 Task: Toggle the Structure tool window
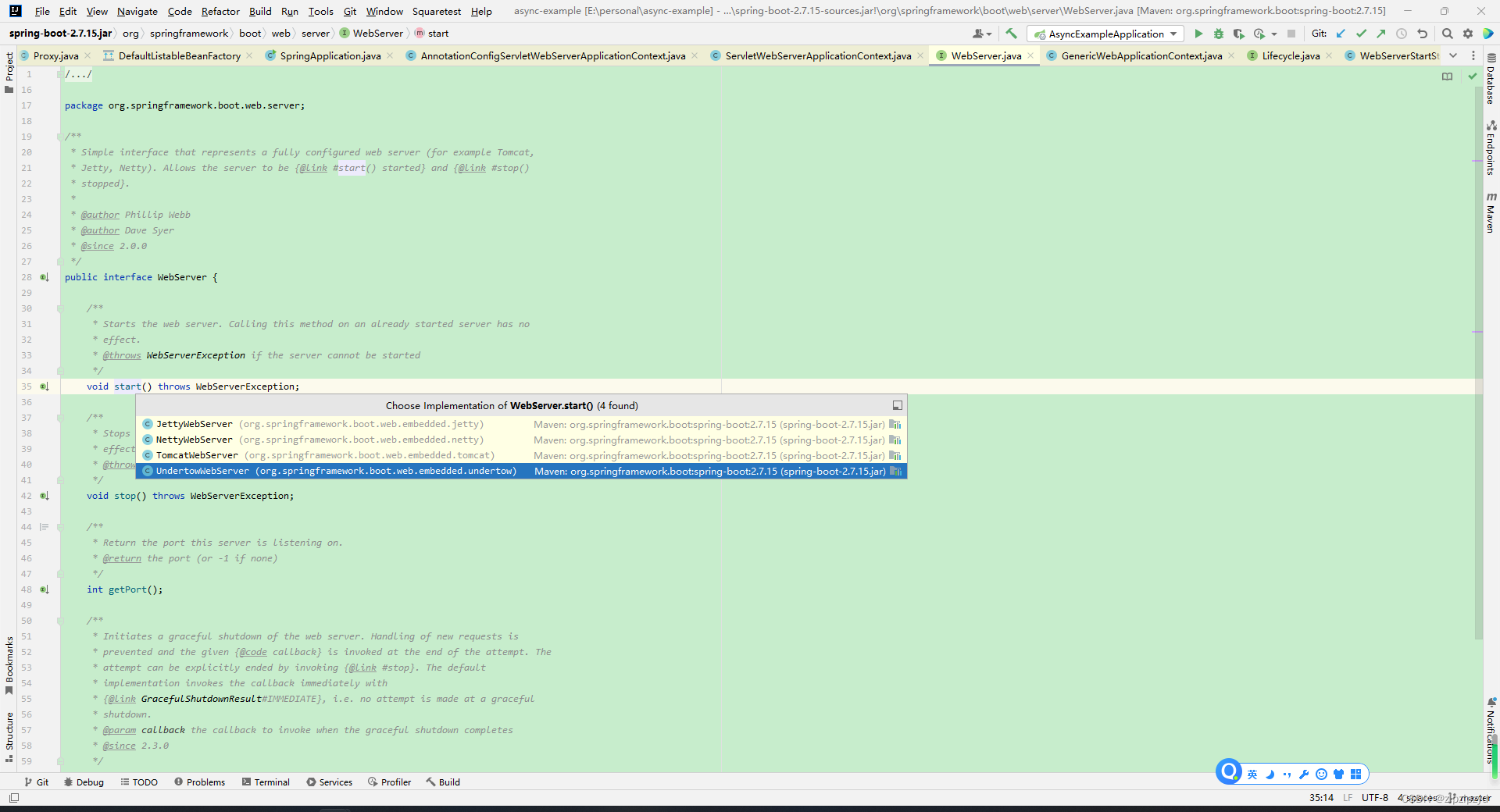9,736
